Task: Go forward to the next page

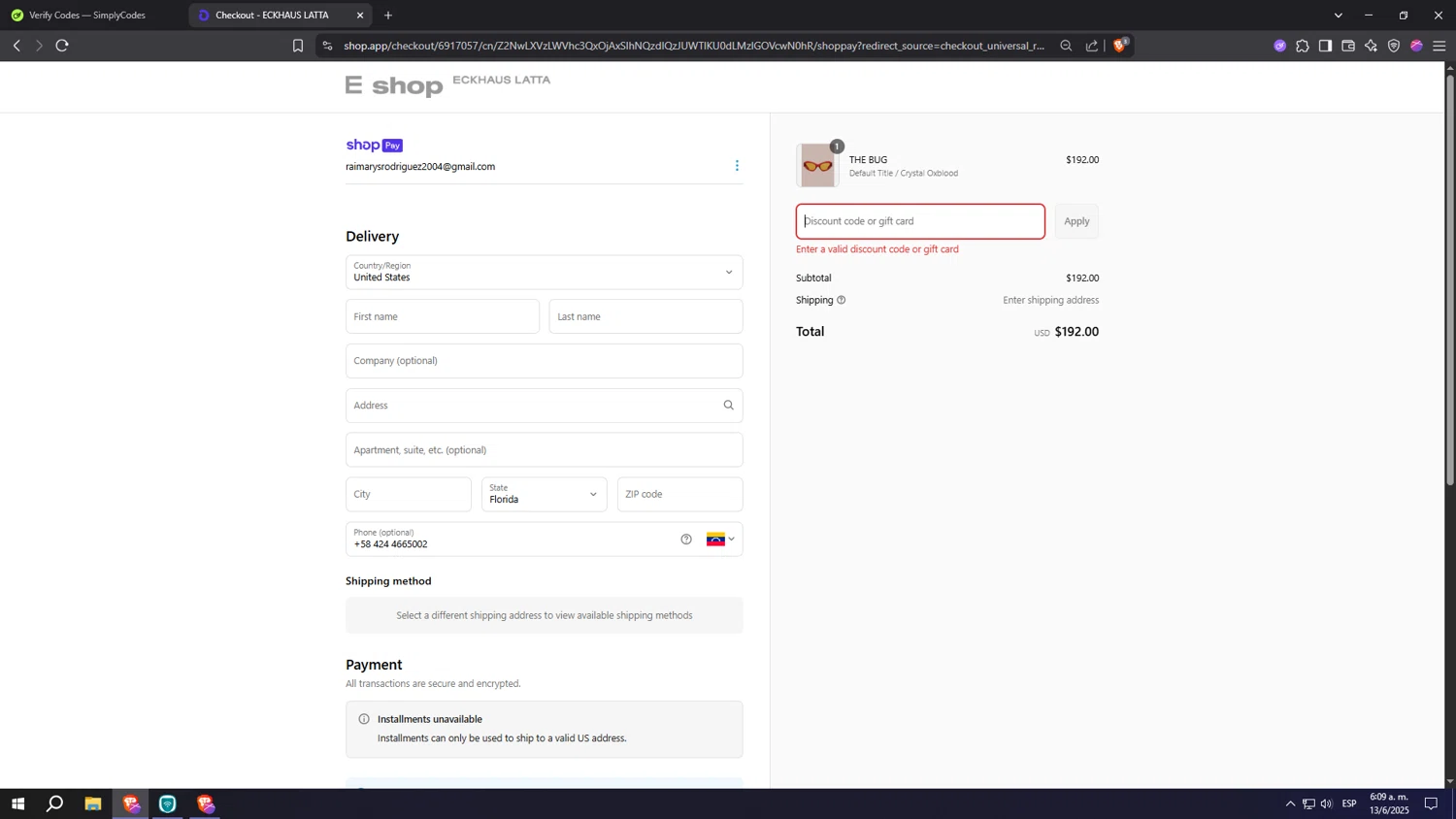Action: (x=39, y=46)
